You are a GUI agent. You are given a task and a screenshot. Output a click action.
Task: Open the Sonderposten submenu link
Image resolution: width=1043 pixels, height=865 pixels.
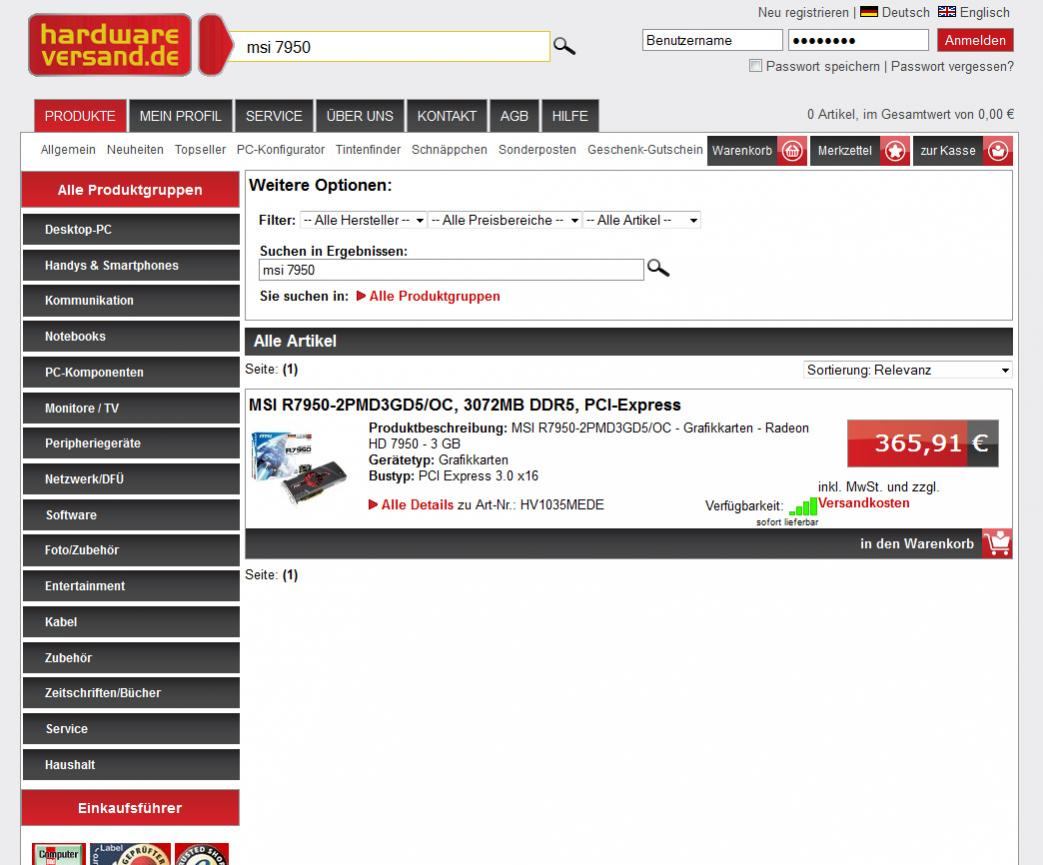click(537, 150)
